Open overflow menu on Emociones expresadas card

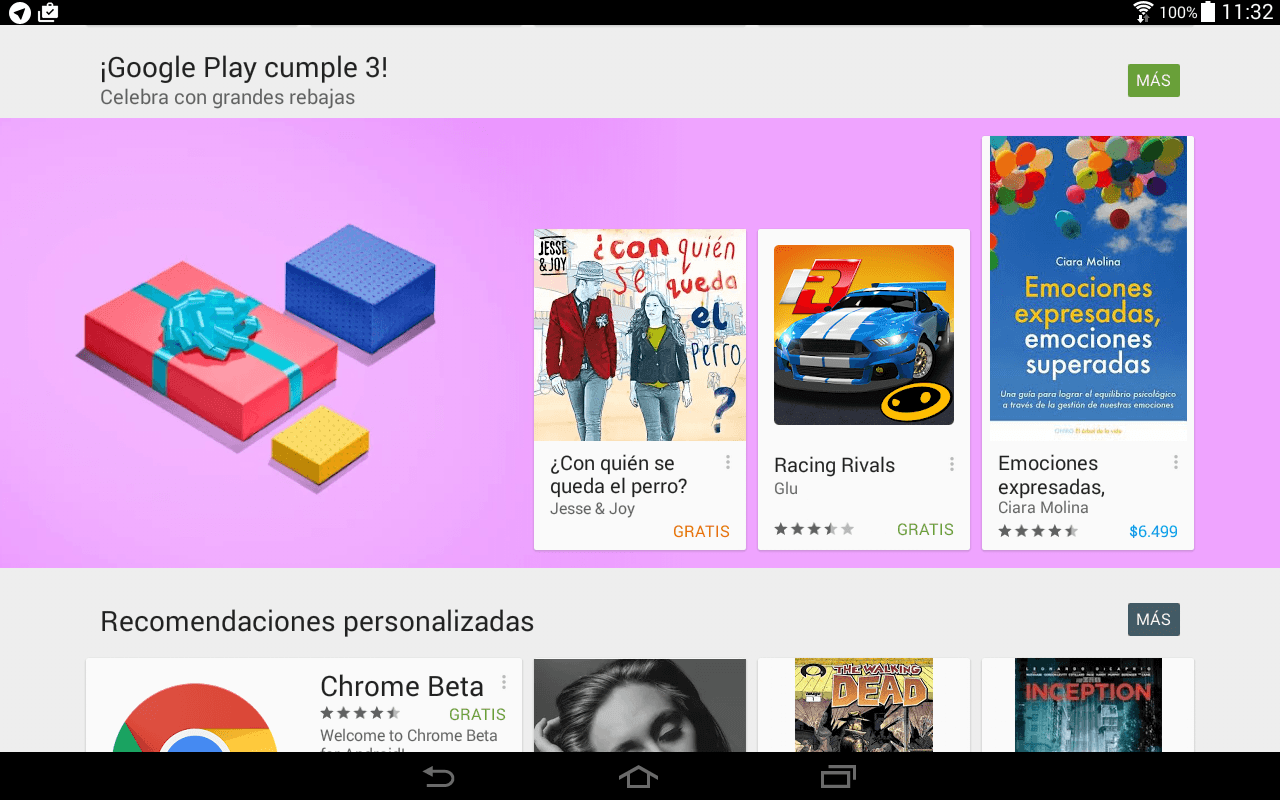click(x=1176, y=462)
